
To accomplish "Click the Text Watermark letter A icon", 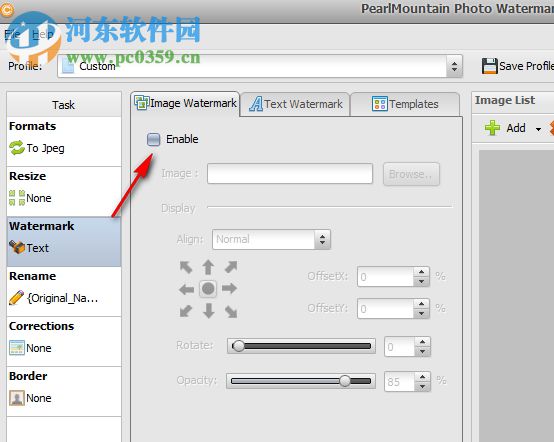I will [x=256, y=104].
